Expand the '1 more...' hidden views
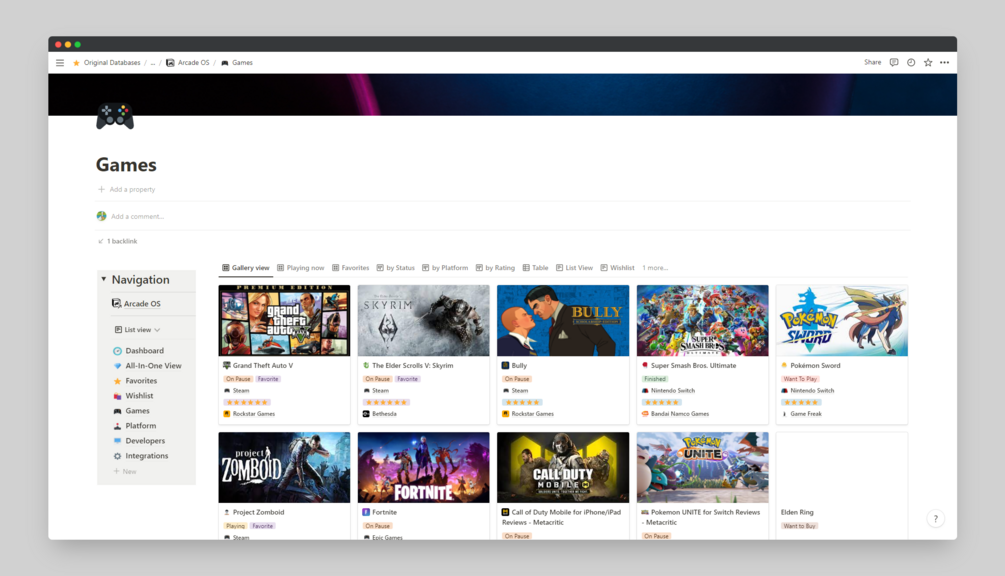 [x=655, y=268]
